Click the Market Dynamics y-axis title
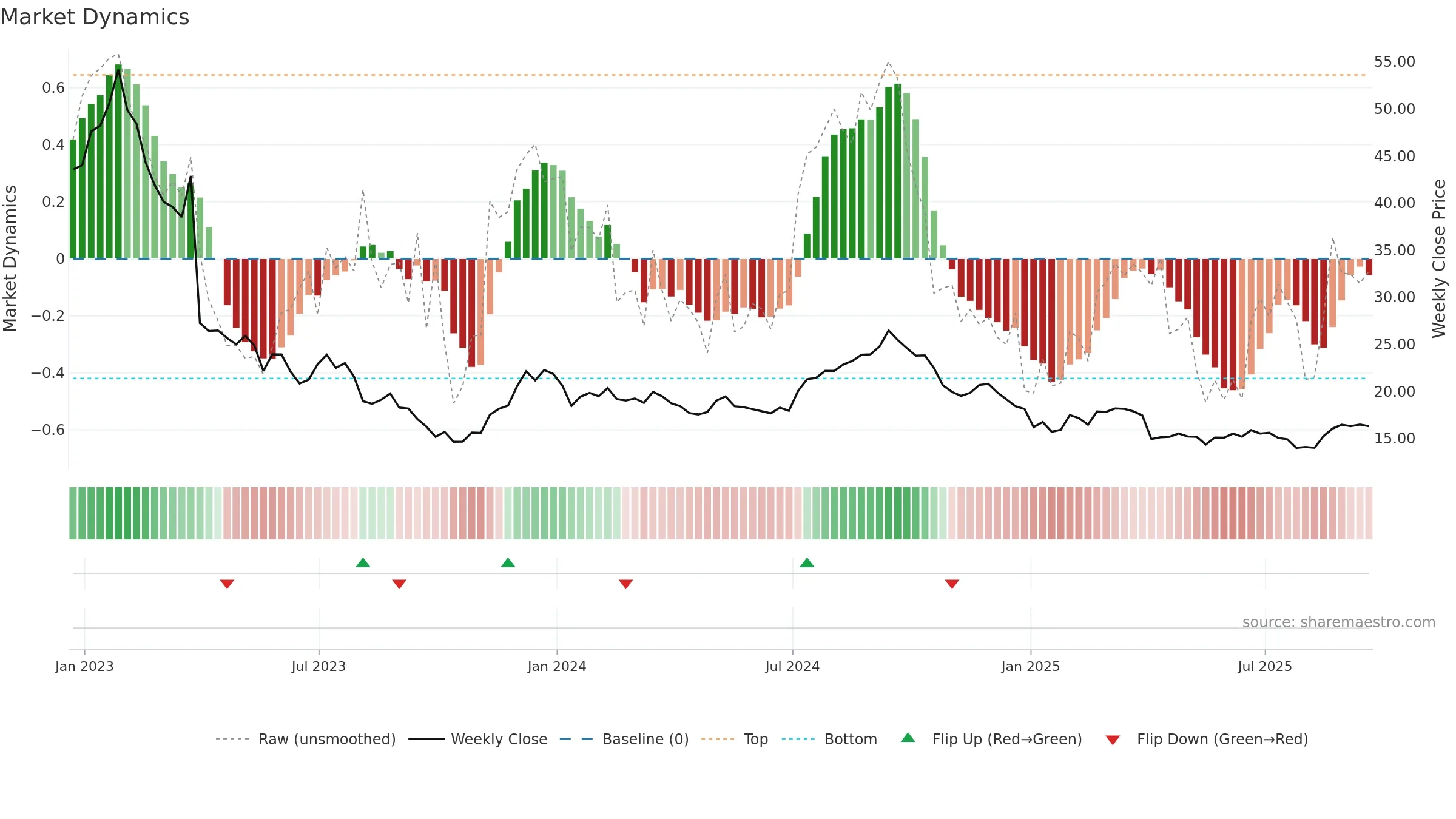 pyautogui.click(x=10, y=258)
